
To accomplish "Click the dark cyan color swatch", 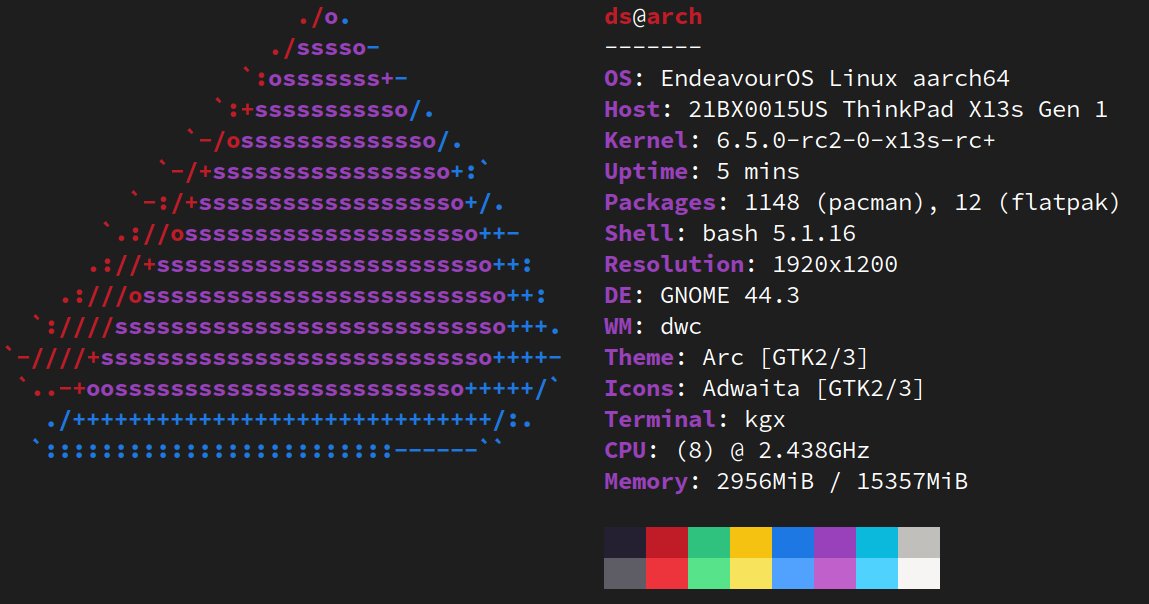I will click(876, 542).
